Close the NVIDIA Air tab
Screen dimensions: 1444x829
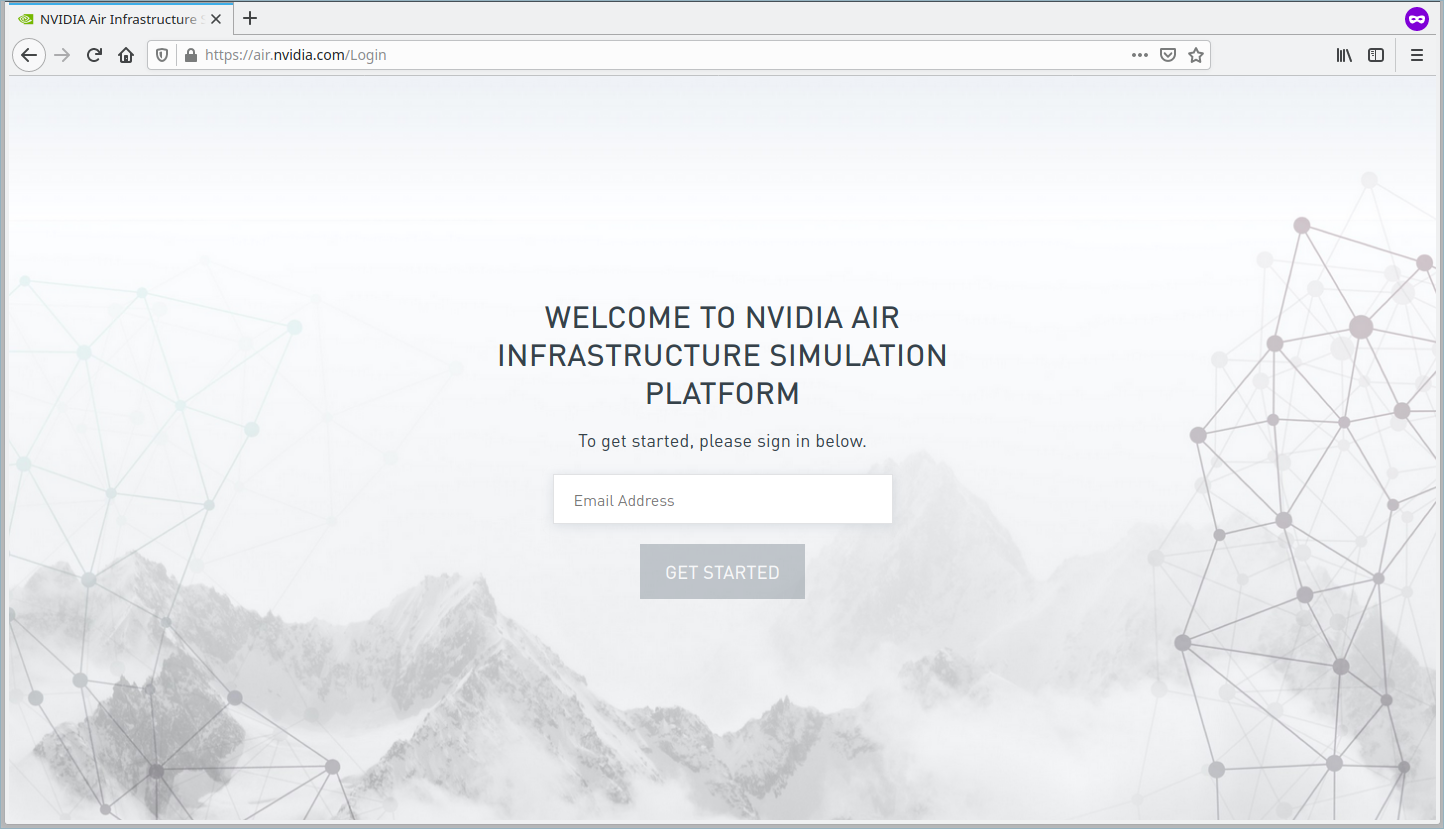(x=216, y=19)
